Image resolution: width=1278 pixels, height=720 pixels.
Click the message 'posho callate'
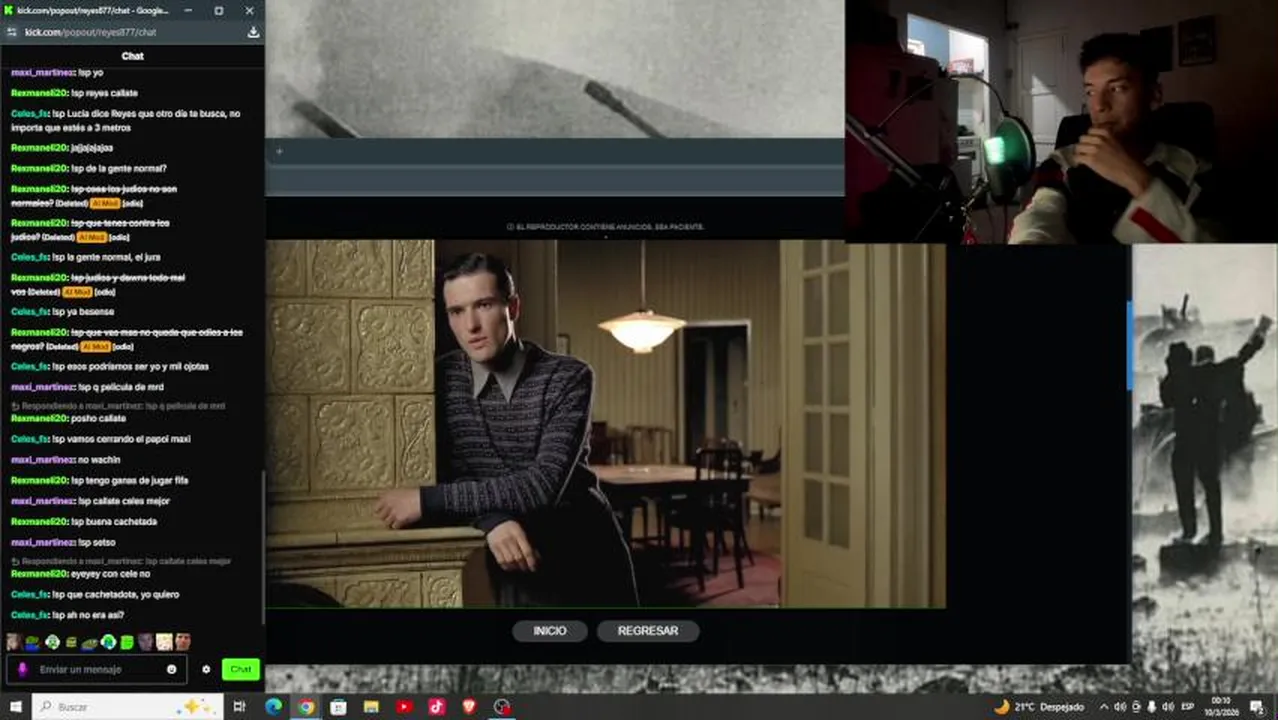click(x=98, y=418)
